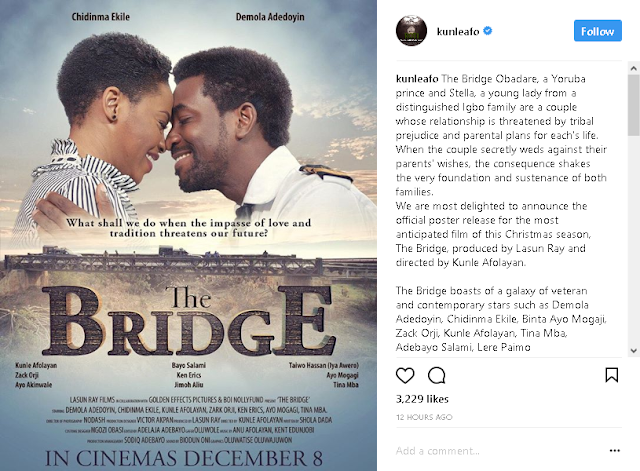Click the scrollbar track below the thumb
This screenshot has height=471, width=640.
click(633, 240)
